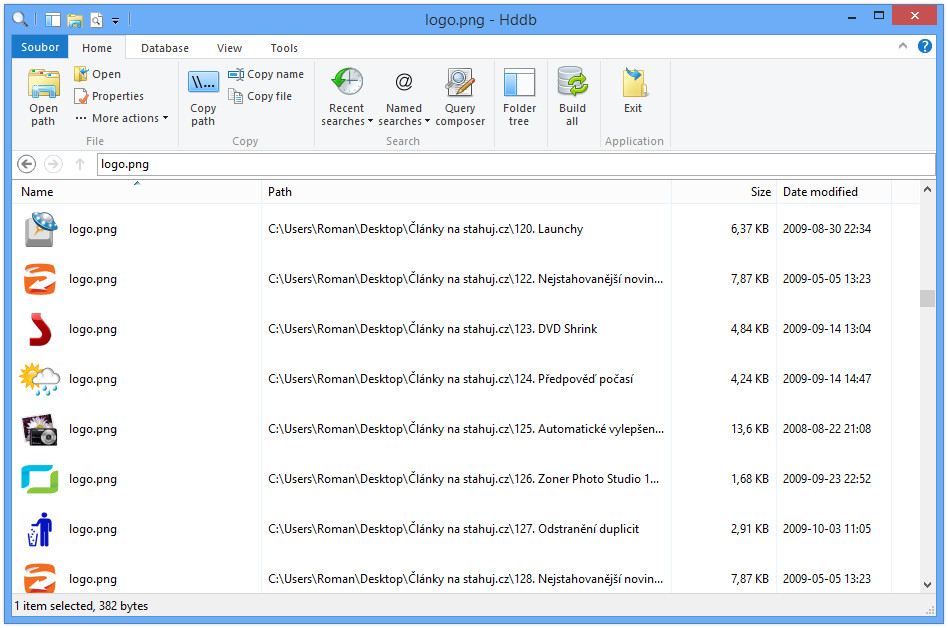Open the quick access toolbar customize dropdown
Viewport: 948px width, 628px height.
pos(115,21)
